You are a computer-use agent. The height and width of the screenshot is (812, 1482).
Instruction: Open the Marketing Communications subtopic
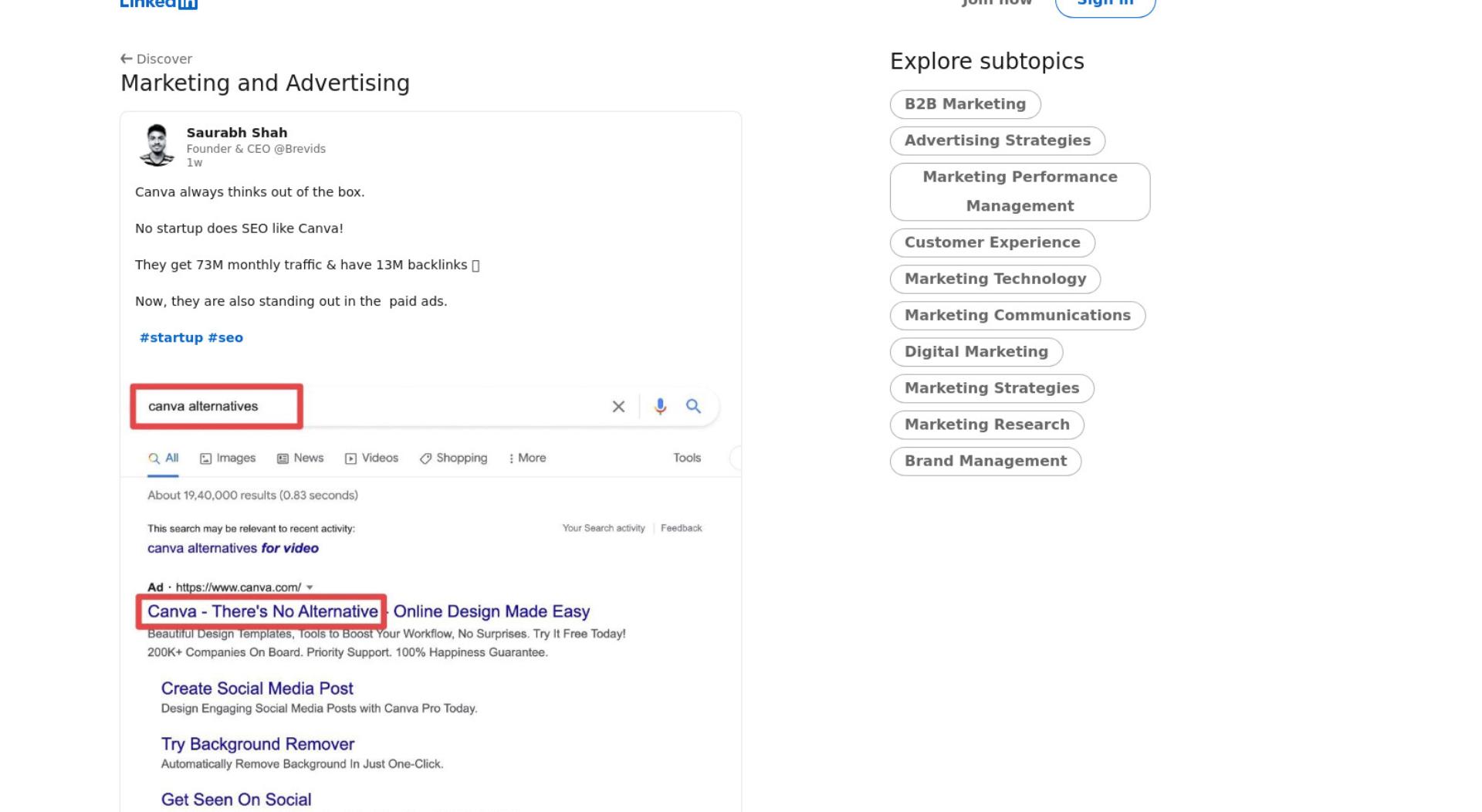pyautogui.click(x=1017, y=315)
